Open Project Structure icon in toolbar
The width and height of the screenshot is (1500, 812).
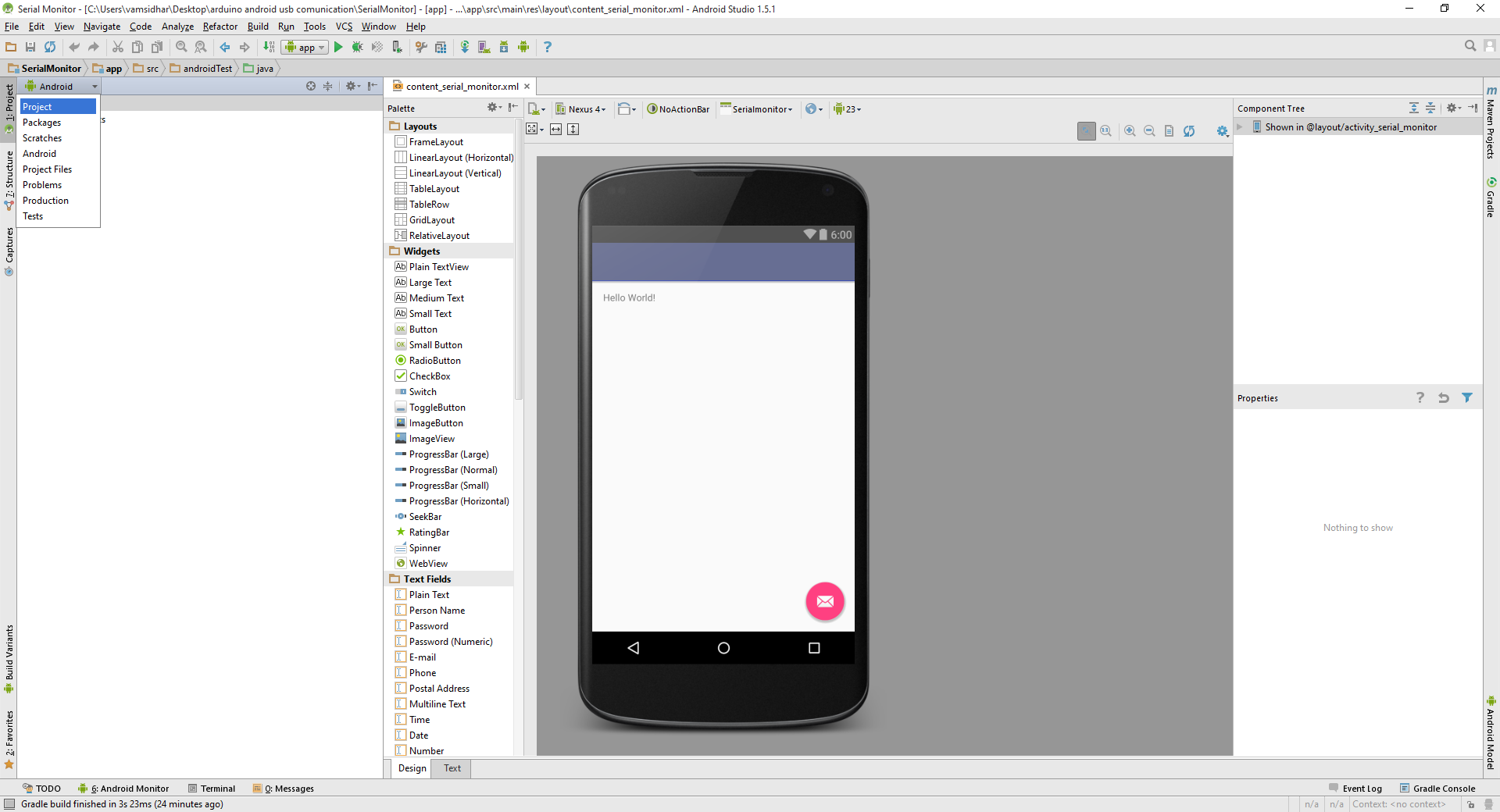[441, 47]
